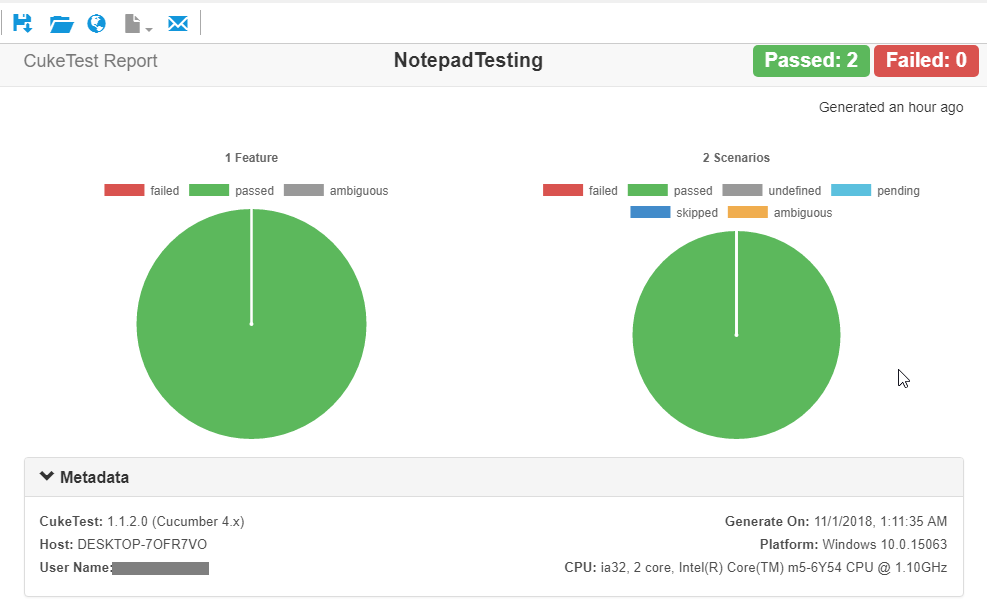Click the Failed: 0 badge
Viewport: 987px width, 607px height.
click(x=926, y=61)
